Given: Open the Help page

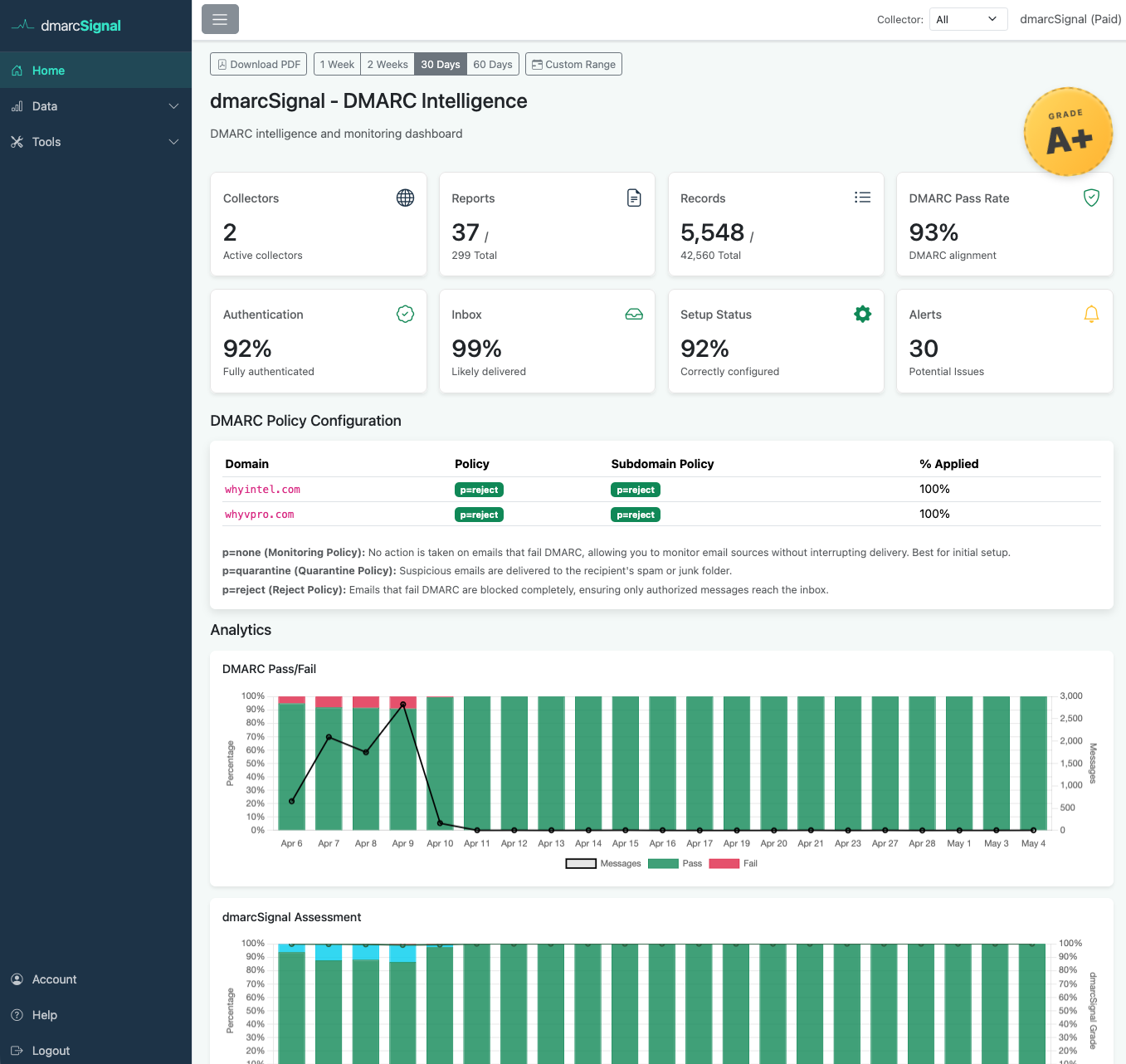Looking at the screenshot, I should click(x=95, y=1015).
